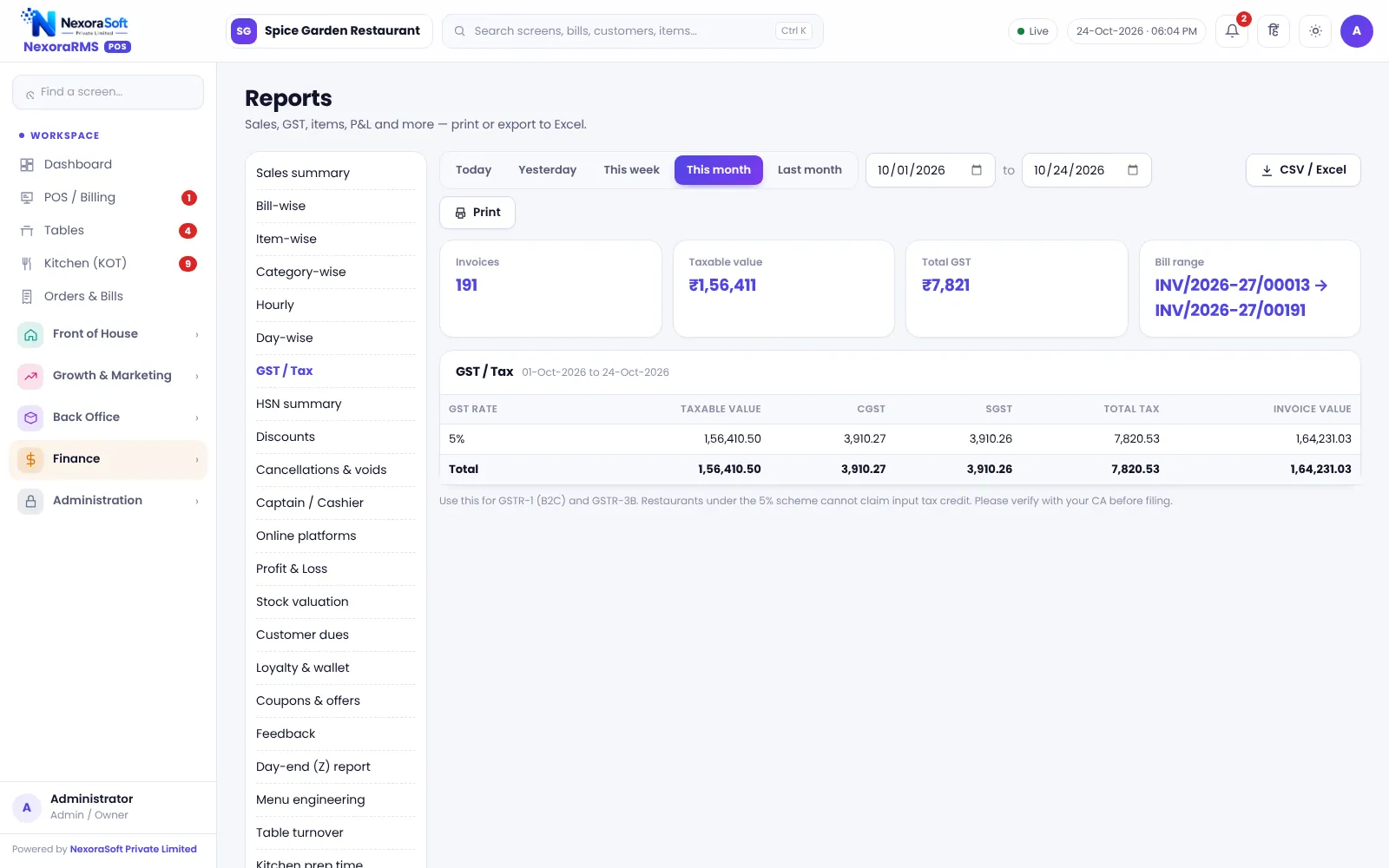Click the Print button

(x=477, y=213)
